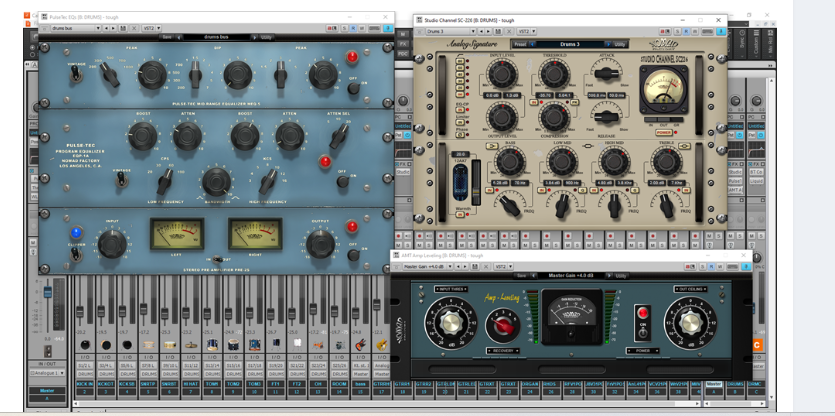The image size is (835, 416).
Task: Toggle the Amp Leveling ON power switch
Action: (642, 333)
